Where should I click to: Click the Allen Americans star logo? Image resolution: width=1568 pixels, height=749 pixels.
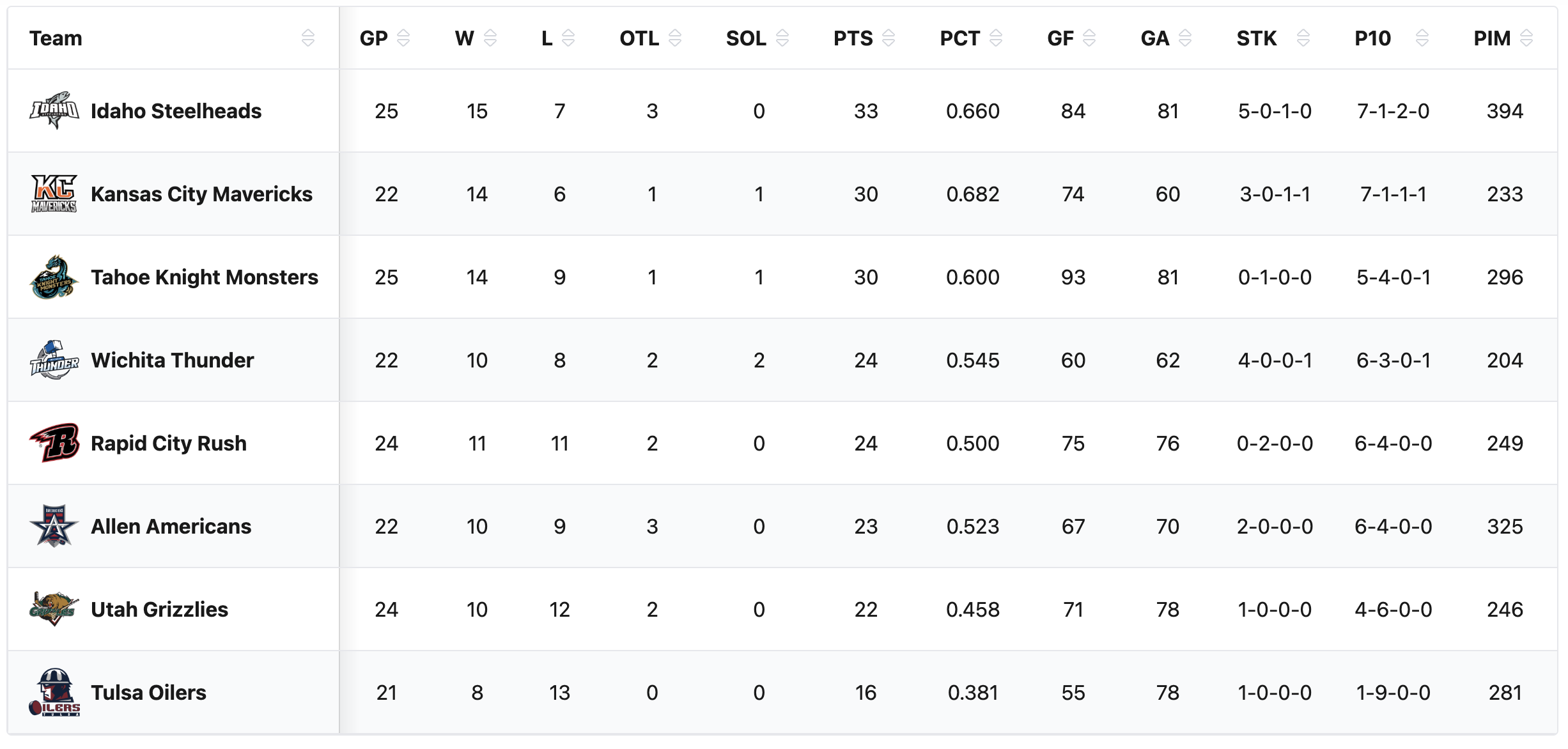tap(54, 526)
